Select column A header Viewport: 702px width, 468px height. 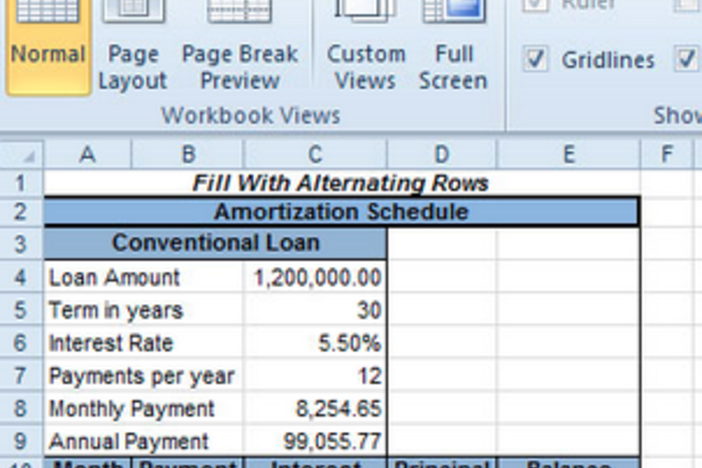click(x=88, y=155)
